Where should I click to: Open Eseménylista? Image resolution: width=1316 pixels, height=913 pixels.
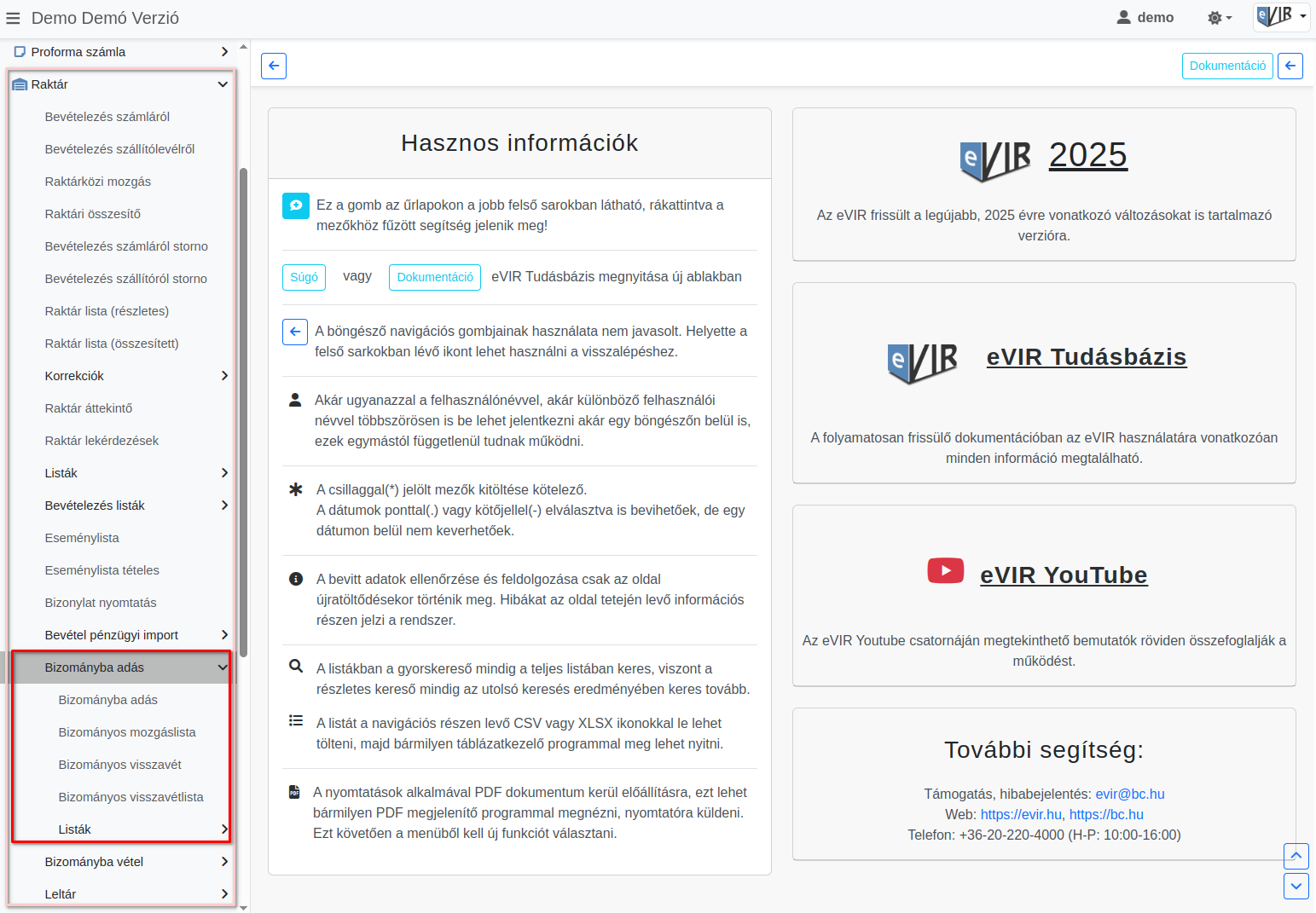(x=82, y=538)
